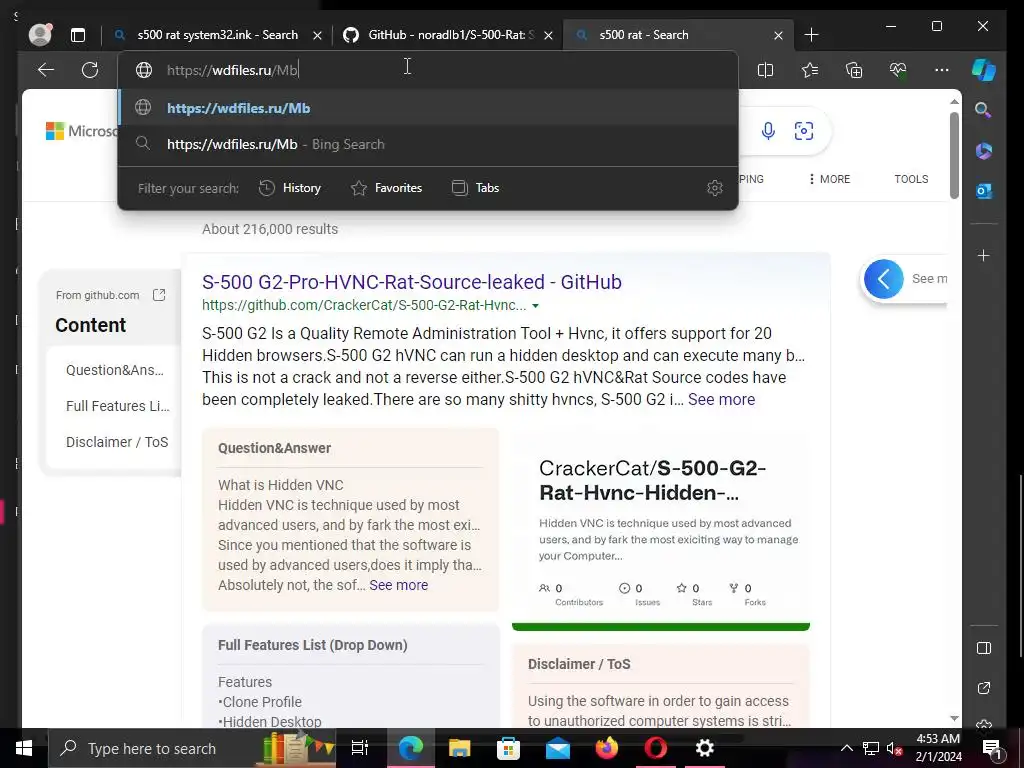Open a new tab with plus button
This screenshot has height=768, width=1024.
[x=811, y=35]
